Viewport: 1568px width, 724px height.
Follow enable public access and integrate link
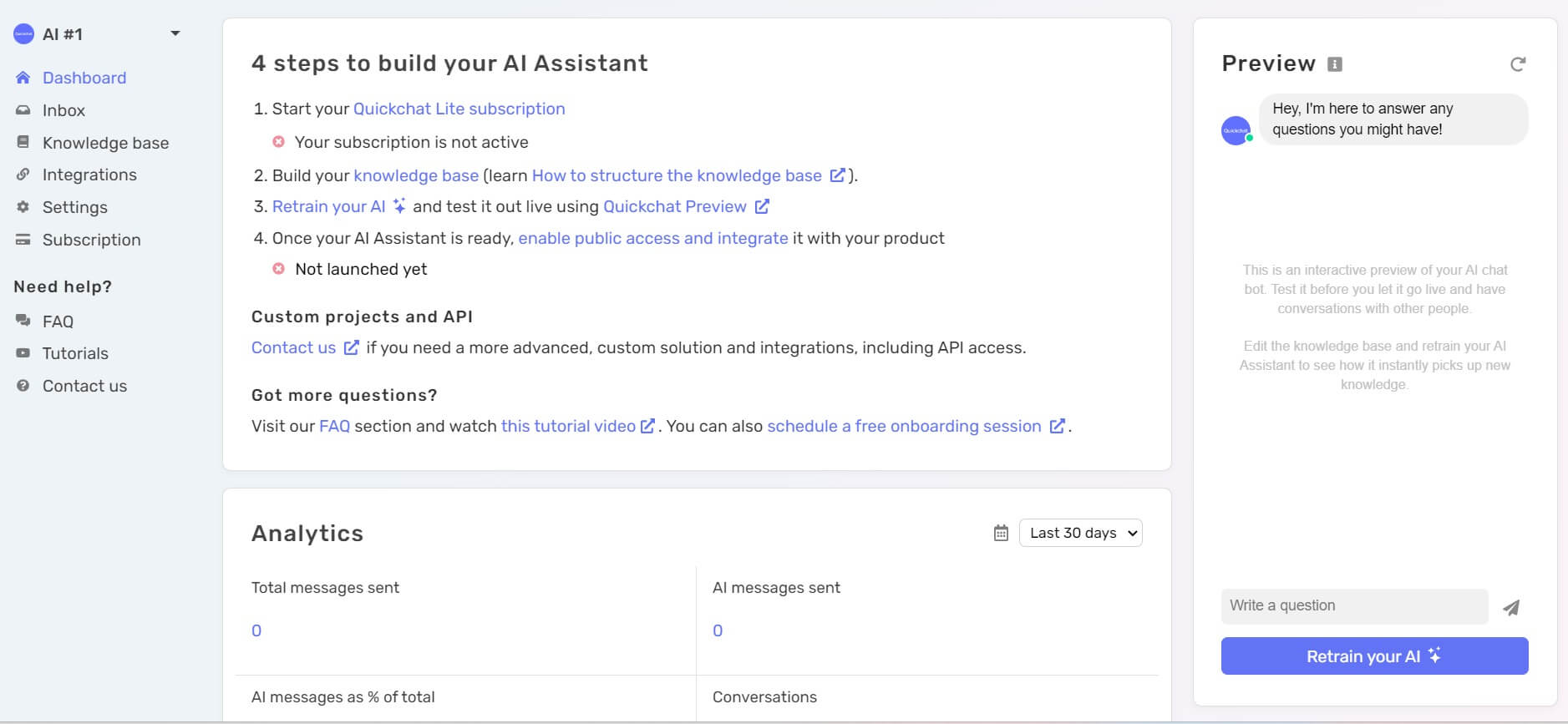click(x=653, y=238)
